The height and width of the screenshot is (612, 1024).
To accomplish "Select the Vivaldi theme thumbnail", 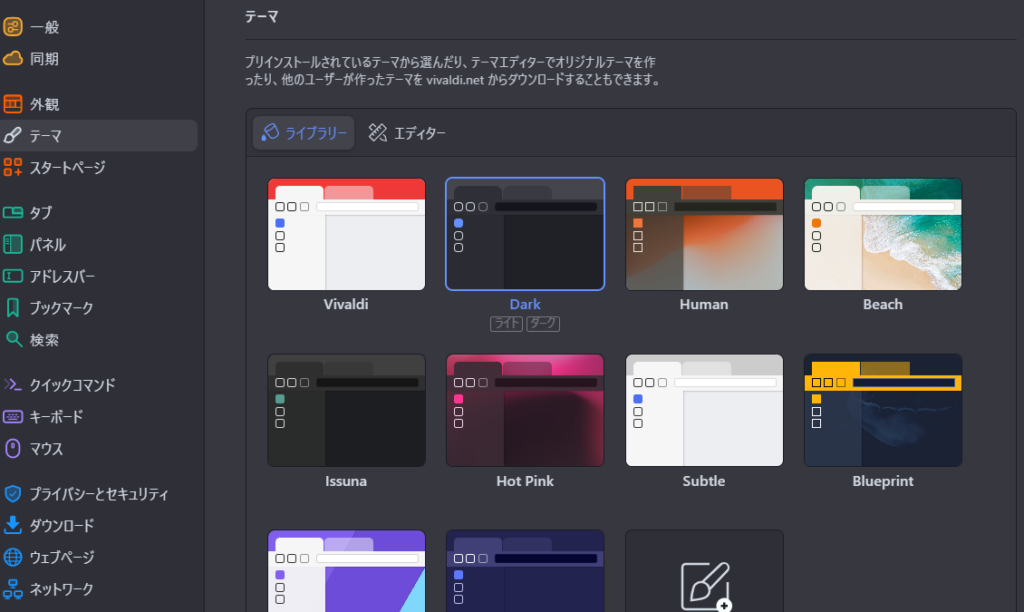I will (x=346, y=234).
